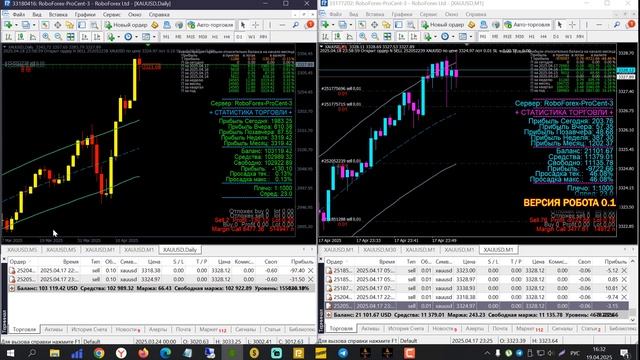Open Navigator icon in right terminal

pos(386,25)
